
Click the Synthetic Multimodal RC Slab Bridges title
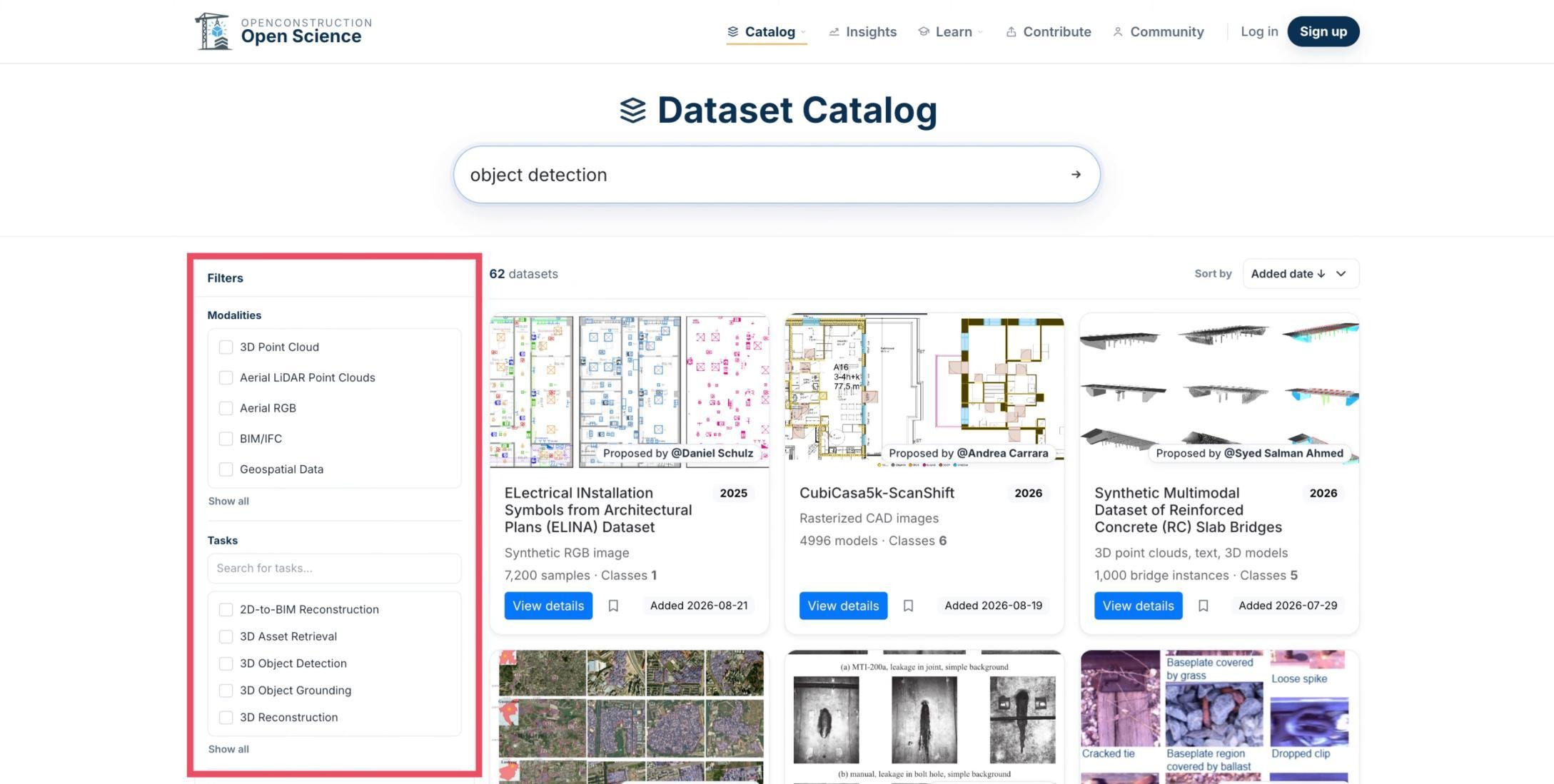tap(1188, 510)
